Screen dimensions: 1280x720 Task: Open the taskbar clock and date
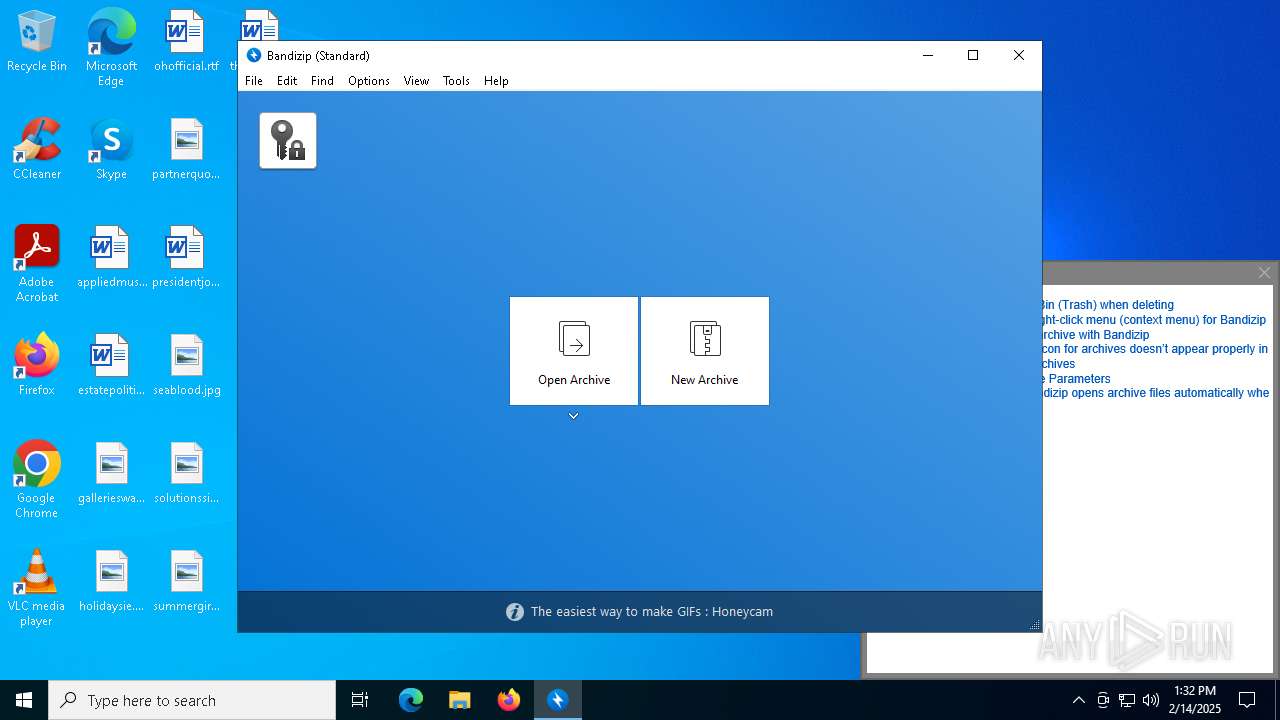[1195, 700]
